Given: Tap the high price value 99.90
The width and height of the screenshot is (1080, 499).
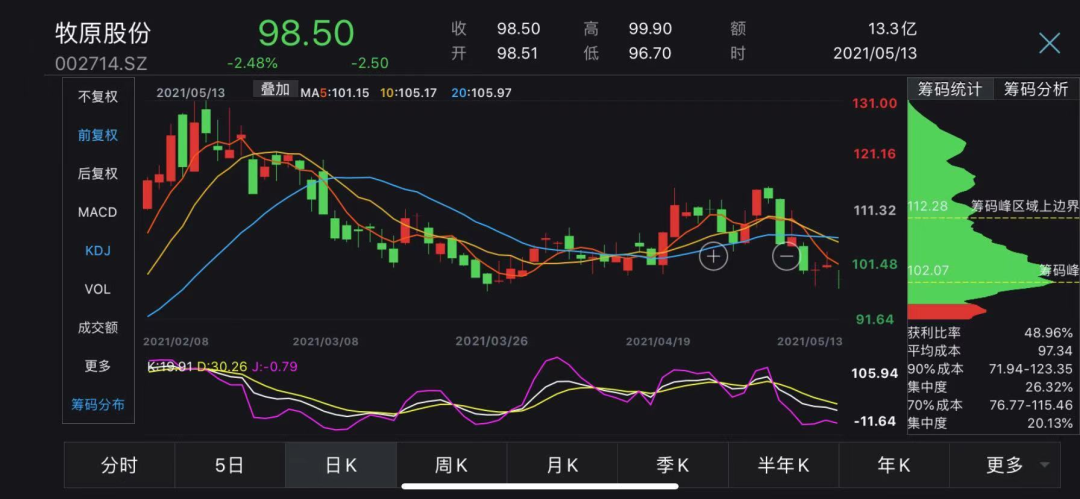Looking at the screenshot, I should pos(650,29).
